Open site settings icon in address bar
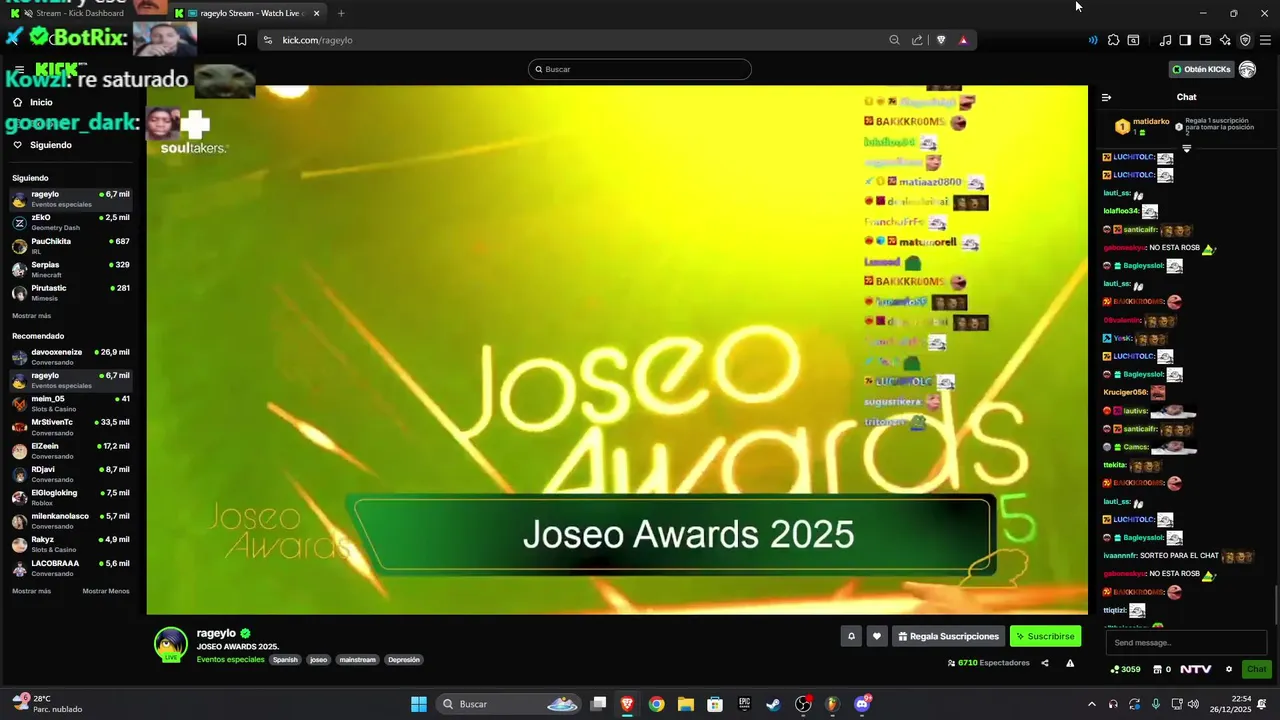The width and height of the screenshot is (1280, 720). pyautogui.click(x=267, y=40)
